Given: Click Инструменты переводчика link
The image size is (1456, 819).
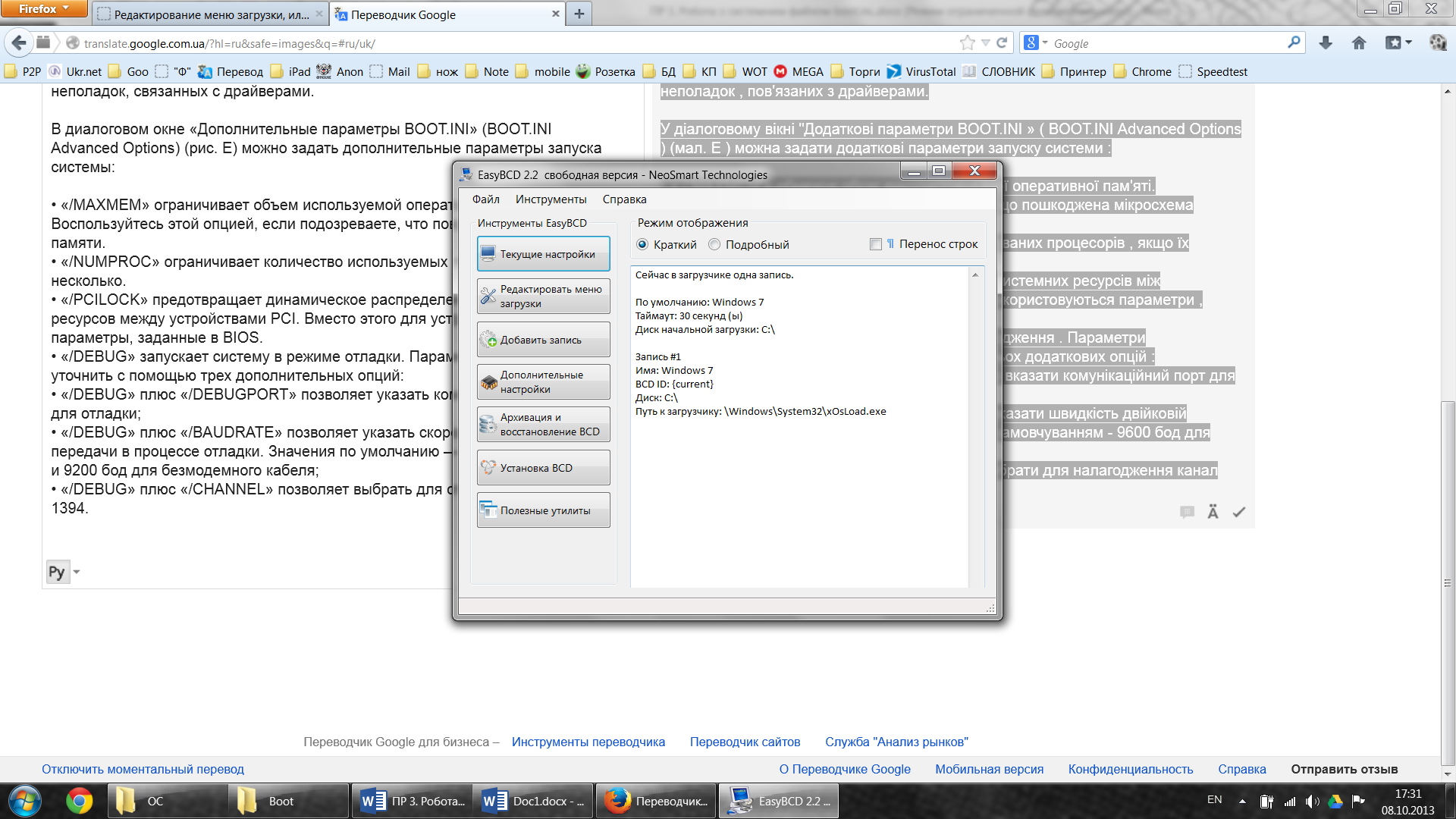Looking at the screenshot, I should coord(588,742).
